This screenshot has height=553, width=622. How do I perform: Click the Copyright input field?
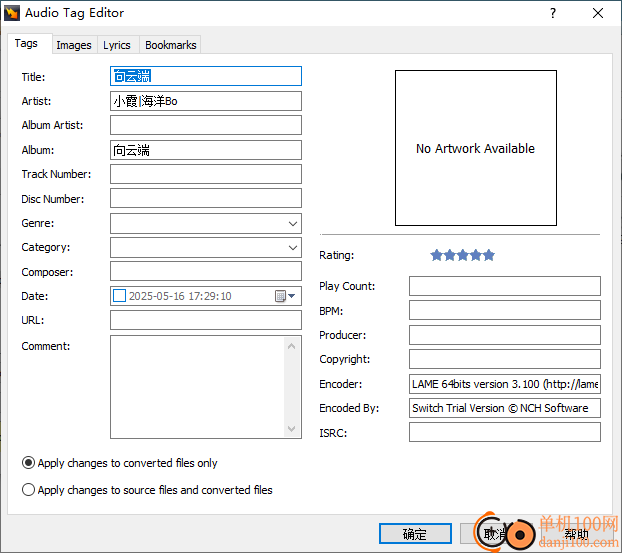coord(505,359)
